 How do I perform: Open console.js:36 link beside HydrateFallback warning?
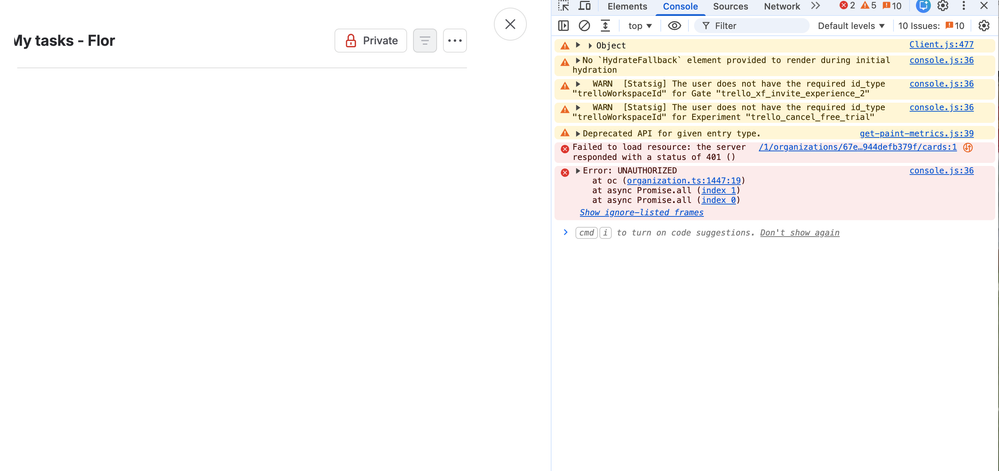click(942, 60)
